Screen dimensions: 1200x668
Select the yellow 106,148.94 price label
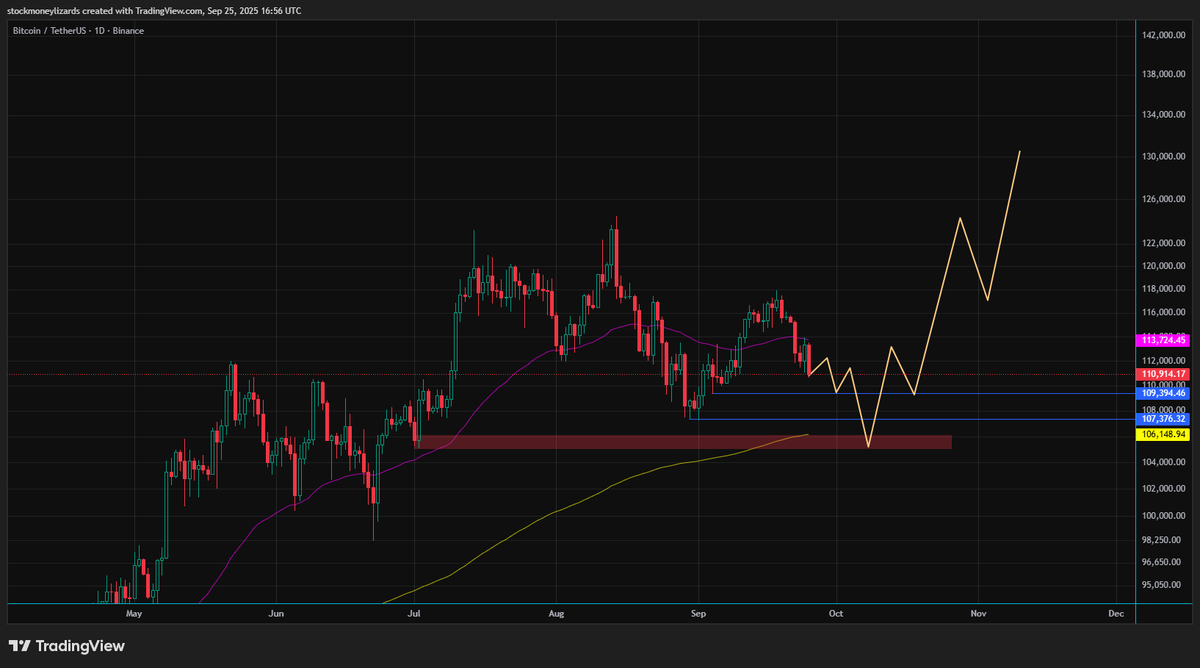coord(1163,435)
